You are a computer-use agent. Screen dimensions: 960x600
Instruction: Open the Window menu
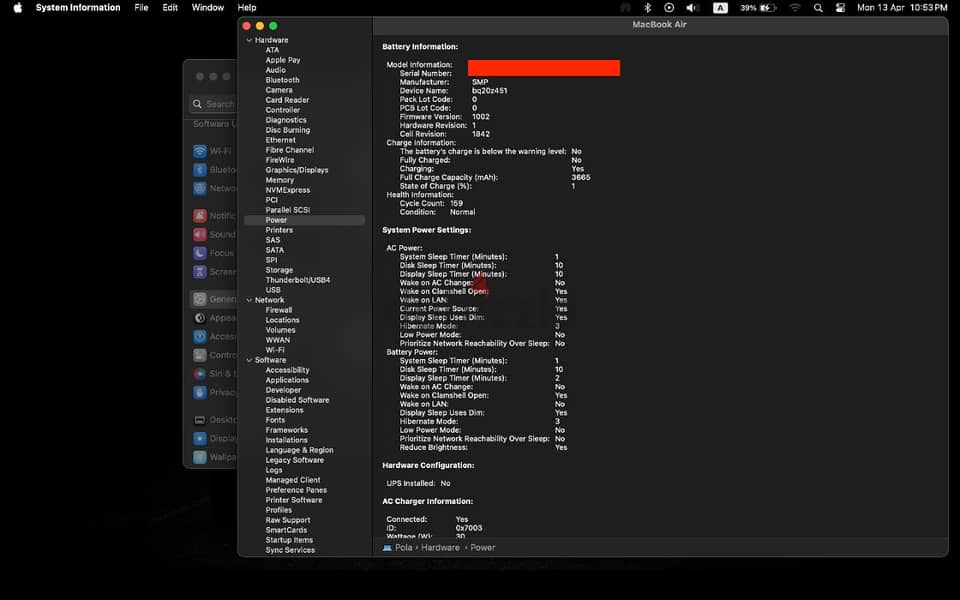(x=208, y=7)
